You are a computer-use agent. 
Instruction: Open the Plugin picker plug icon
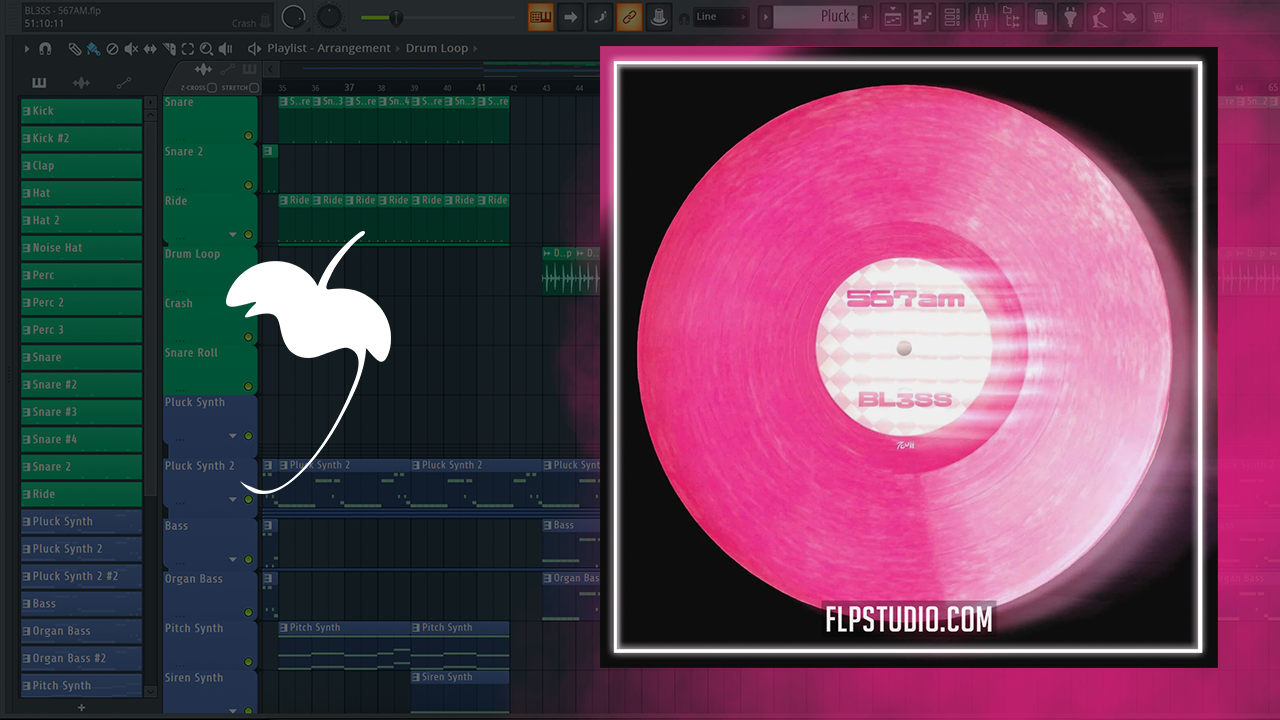point(1070,17)
